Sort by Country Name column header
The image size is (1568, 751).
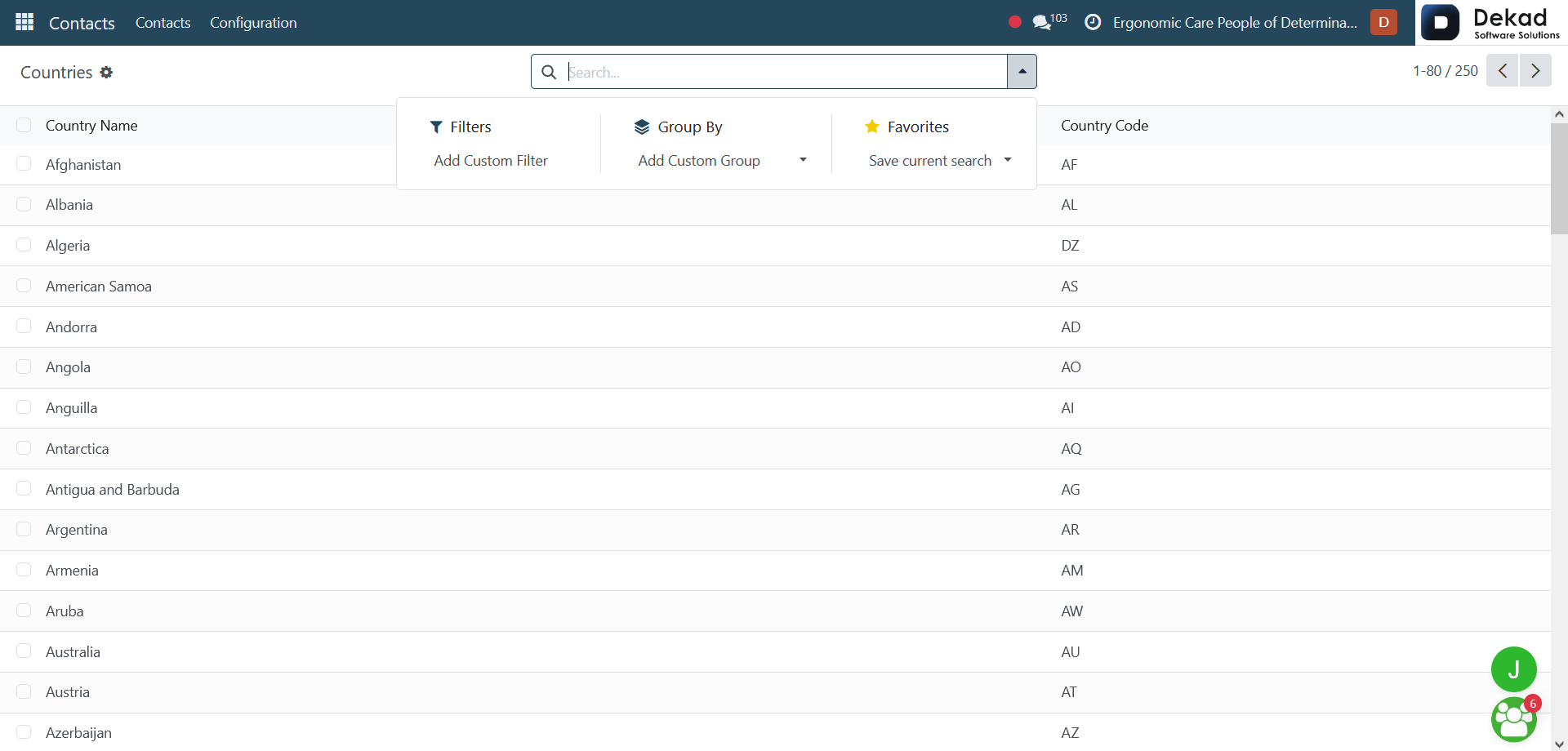coord(91,126)
